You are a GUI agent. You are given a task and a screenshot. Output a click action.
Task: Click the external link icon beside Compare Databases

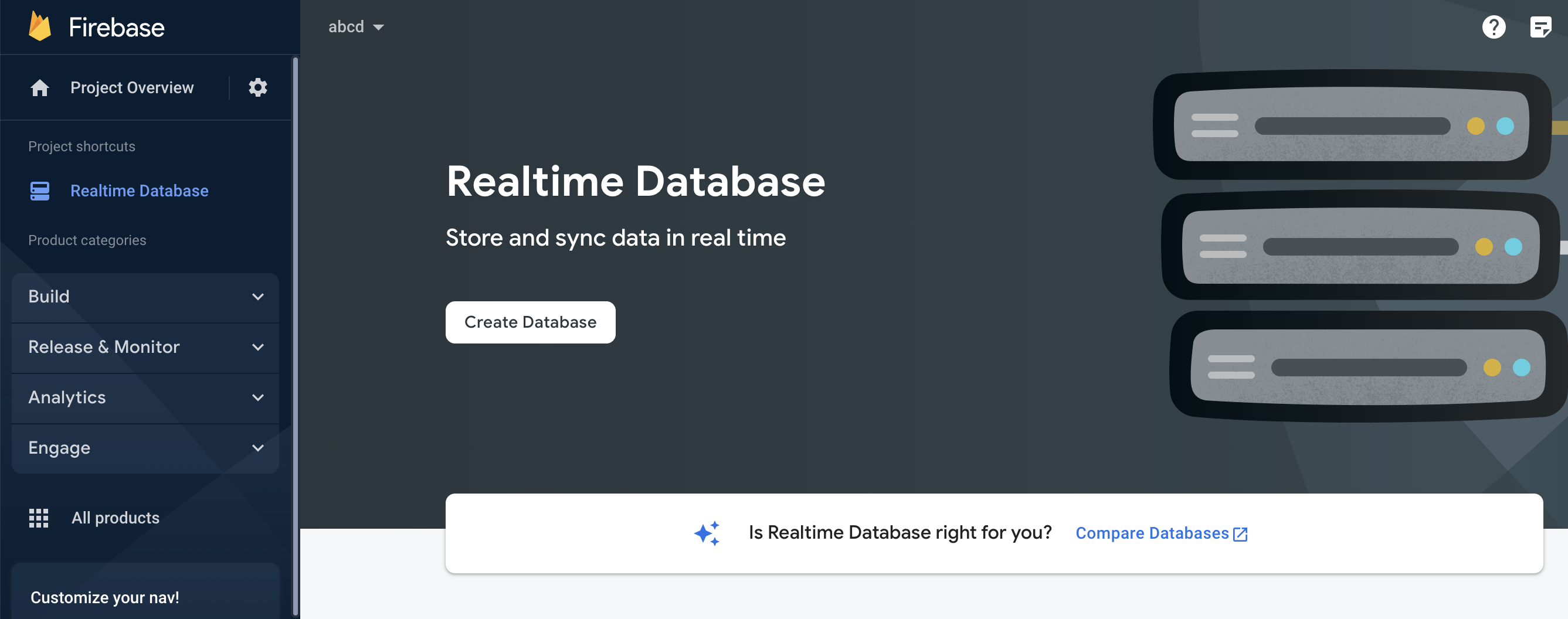click(1240, 535)
